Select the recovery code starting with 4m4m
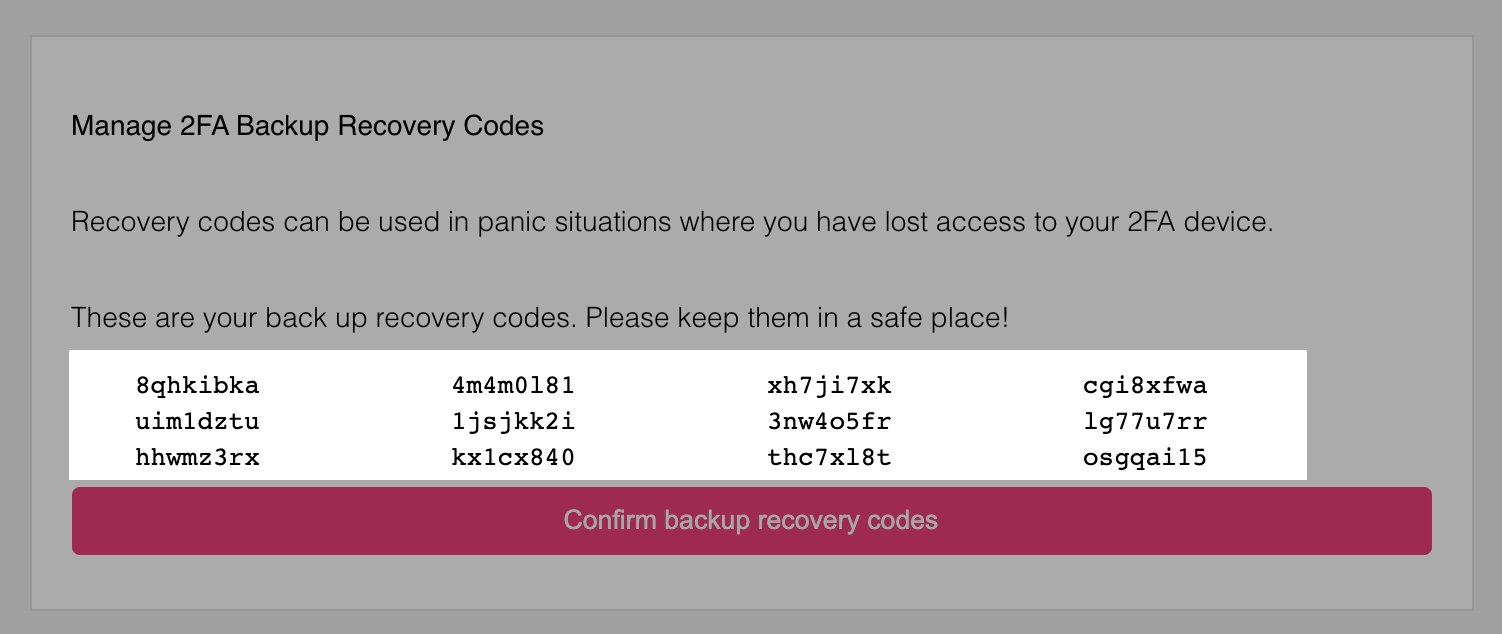The height and width of the screenshot is (634, 1502). pyautogui.click(x=513, y=385)
